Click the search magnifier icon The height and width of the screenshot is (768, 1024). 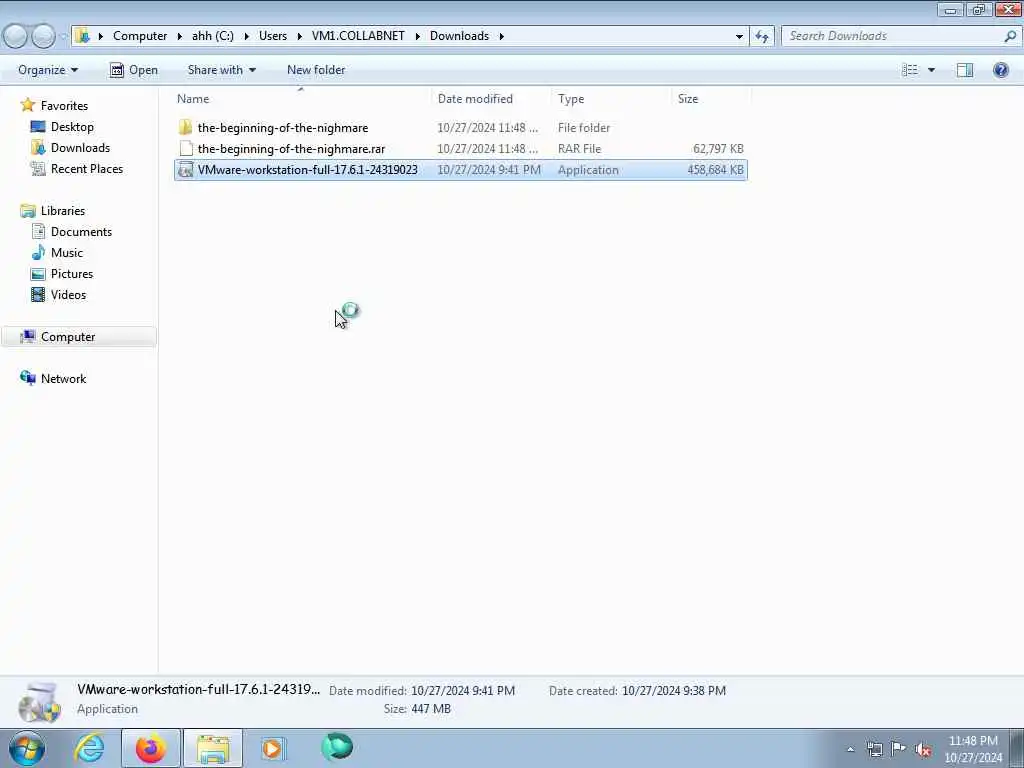(x=1010, y=36)
